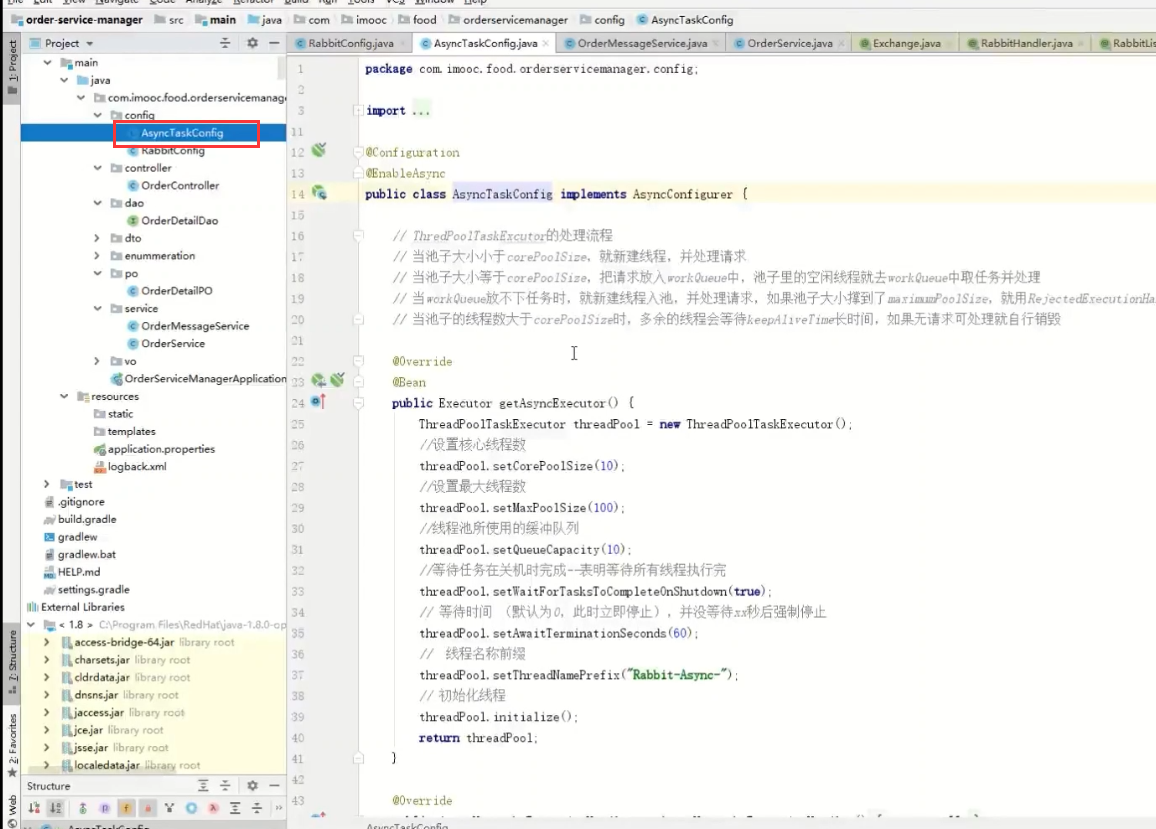Click Spring bean gutter icon on line 12
The height and width of the screenshot is (829, 1156).
click(x=319, y=150)
